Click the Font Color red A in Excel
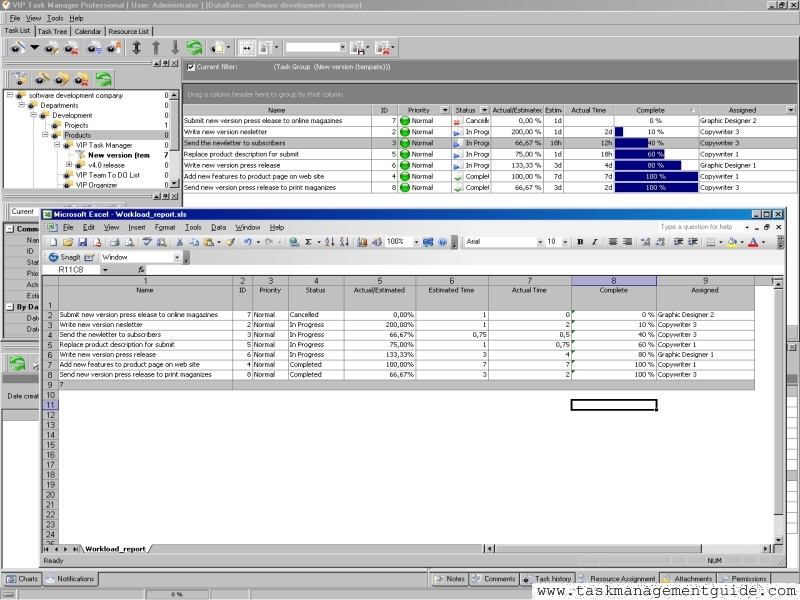 pyautogui.click(x=753, y=242)
